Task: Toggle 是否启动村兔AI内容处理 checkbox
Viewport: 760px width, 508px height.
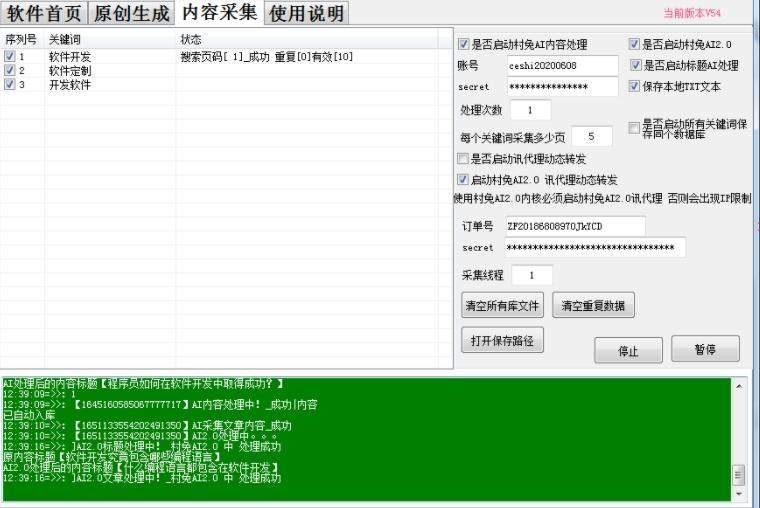Action: 463,44
